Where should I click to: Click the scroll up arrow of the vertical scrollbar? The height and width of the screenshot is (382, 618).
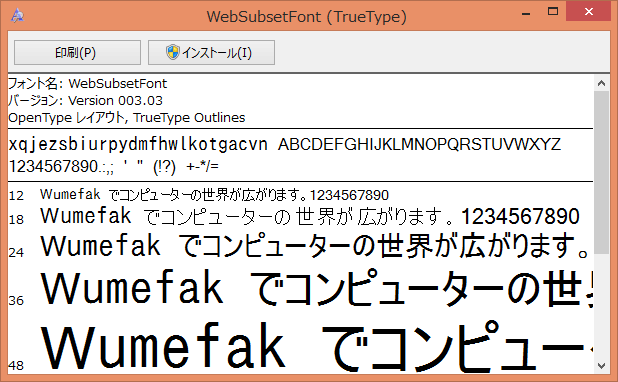click(601, 83)
